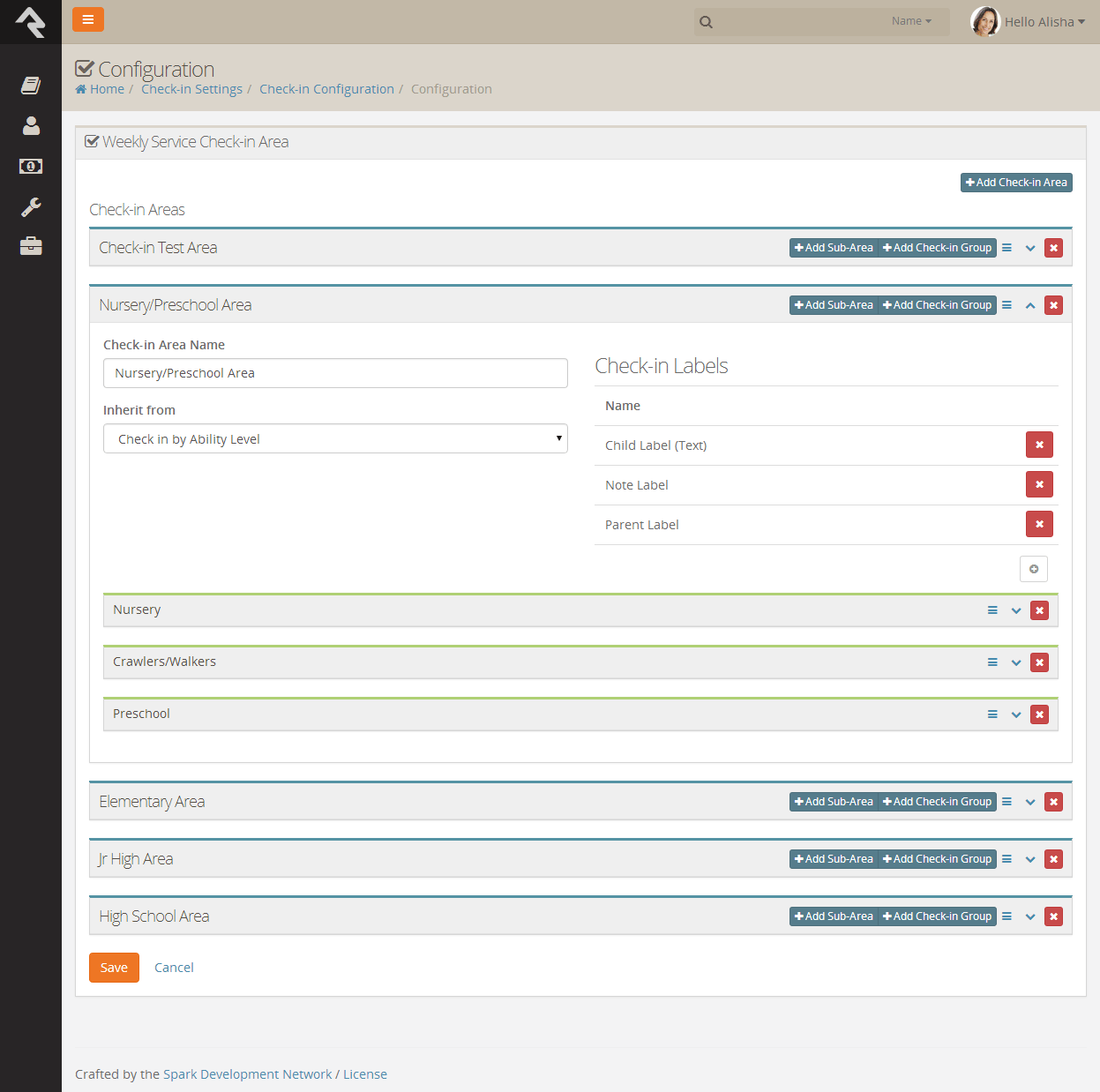Collapse the Nursery/Preschool Area panel
1100x1092 pixels.
[1030, 305]
